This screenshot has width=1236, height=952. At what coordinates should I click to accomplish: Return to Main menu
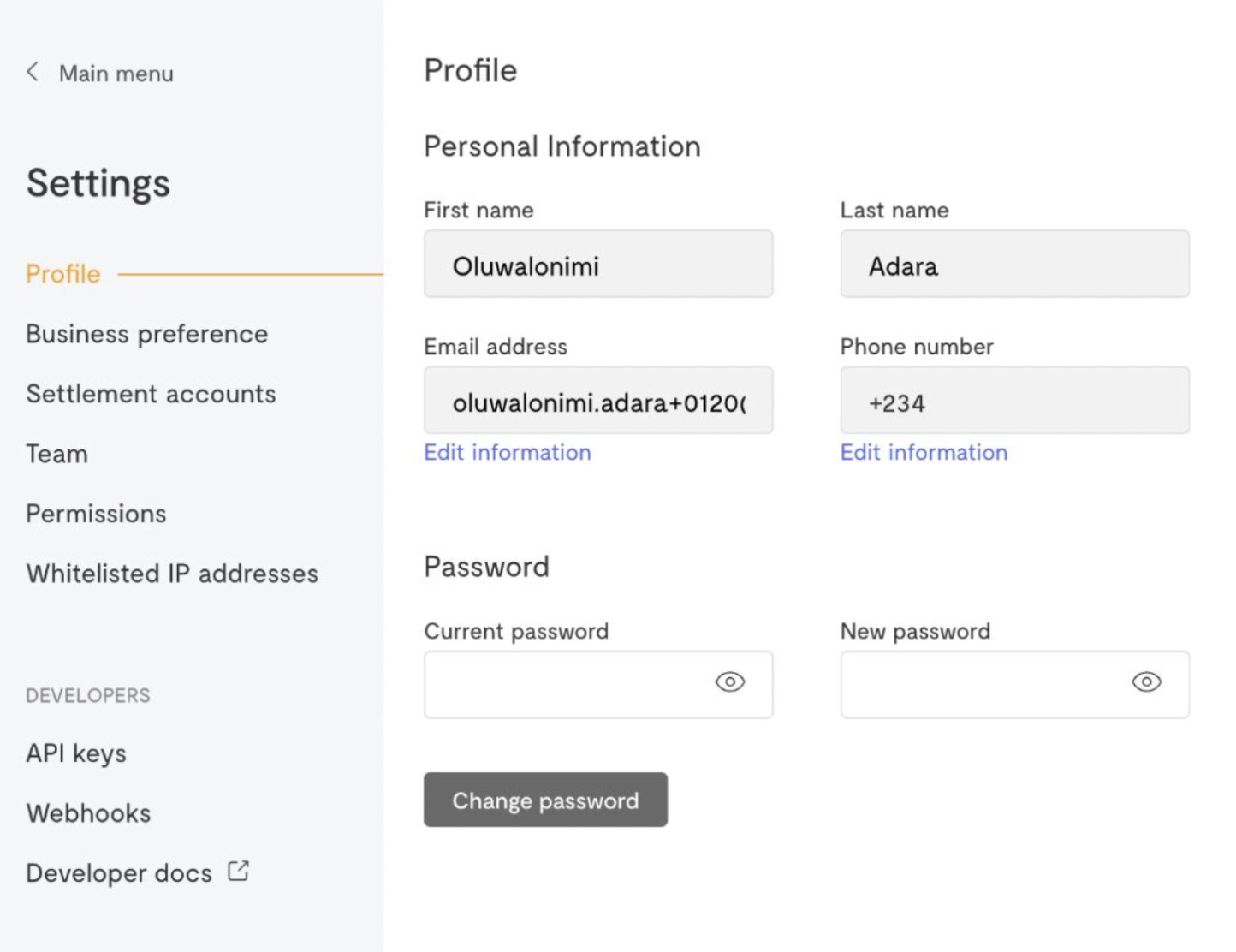coord(116,74)
